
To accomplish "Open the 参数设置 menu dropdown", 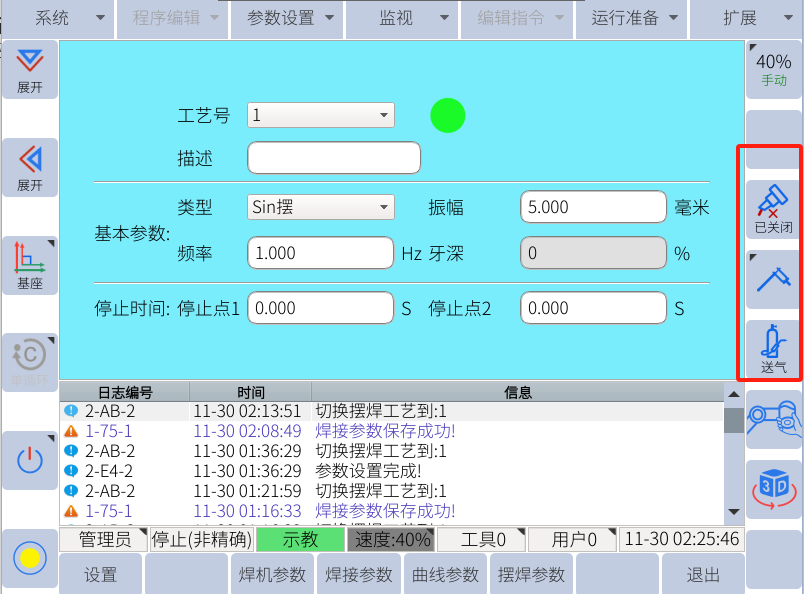I will 287,18.
